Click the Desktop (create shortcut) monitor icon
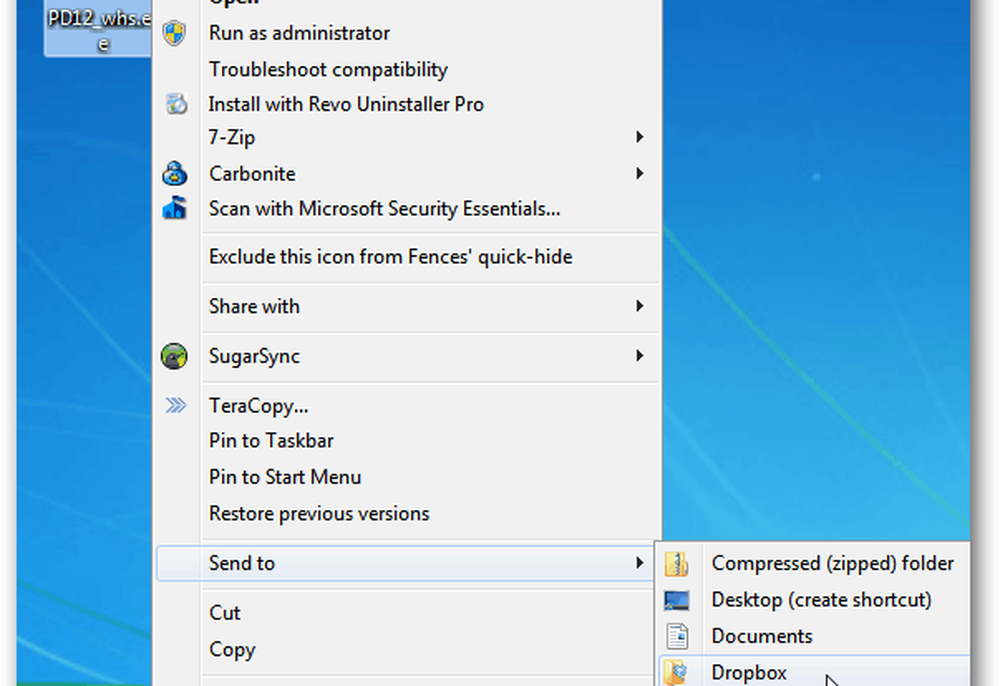Viewport: 1000px width, 686px height. click(676, 600)
